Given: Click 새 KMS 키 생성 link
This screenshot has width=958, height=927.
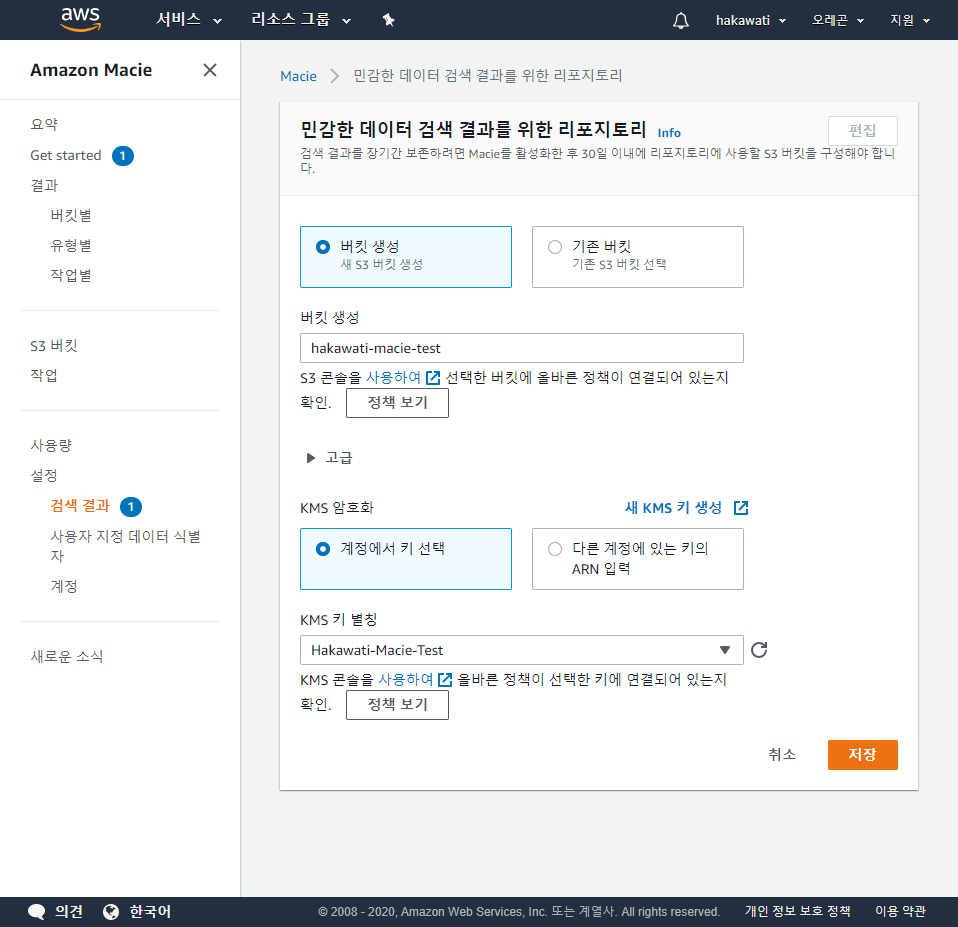Looking at the screenshot, I should click(x=673, y=508).
